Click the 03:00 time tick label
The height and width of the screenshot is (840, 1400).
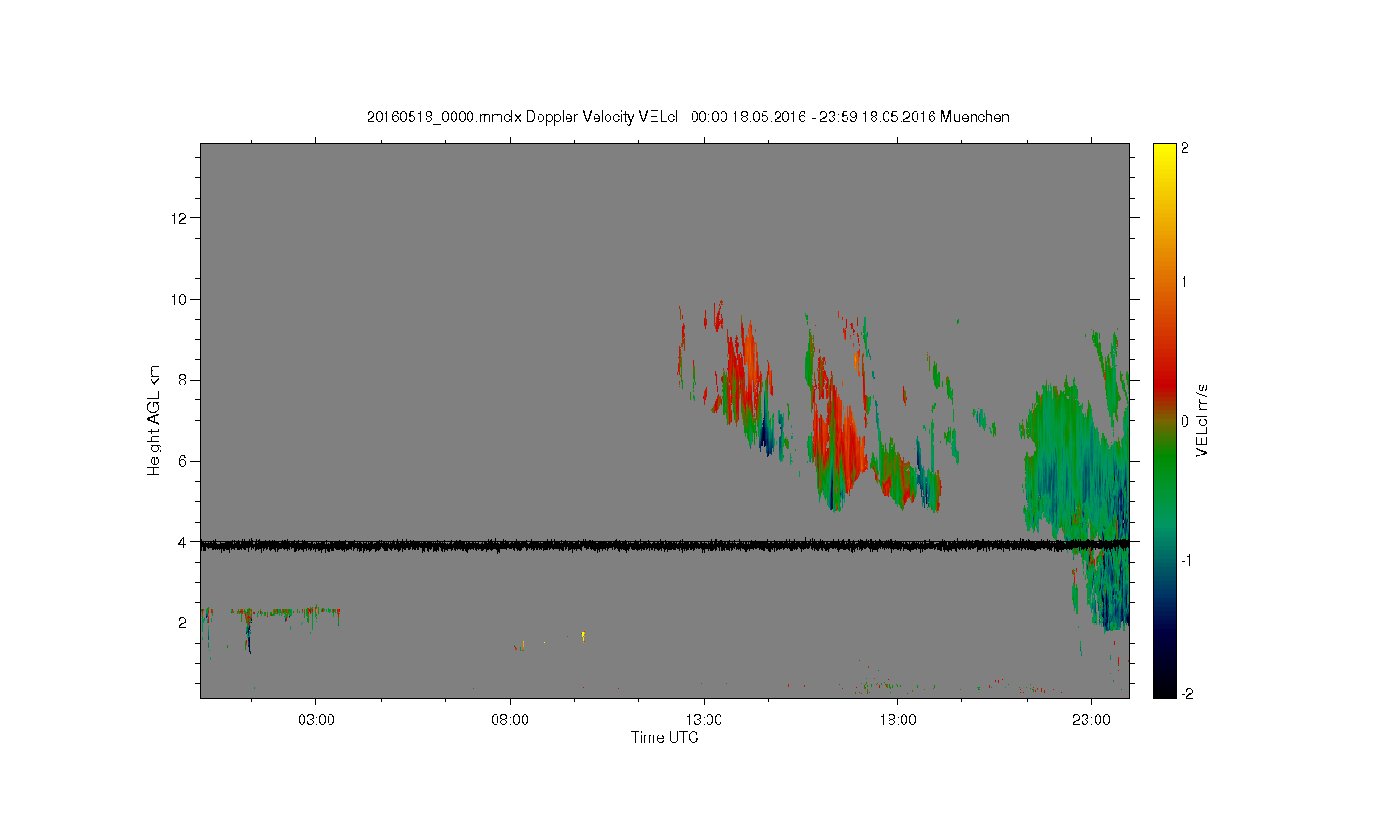(x=315, y=720)
